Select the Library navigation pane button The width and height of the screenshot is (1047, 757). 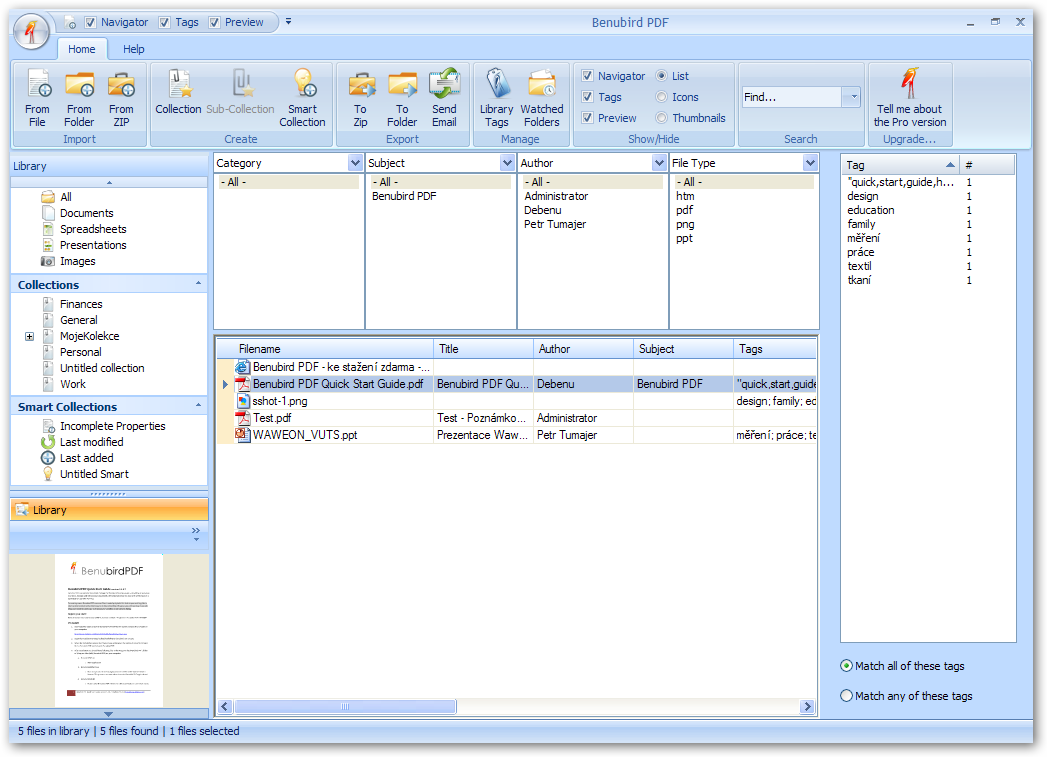pos(109,510)
